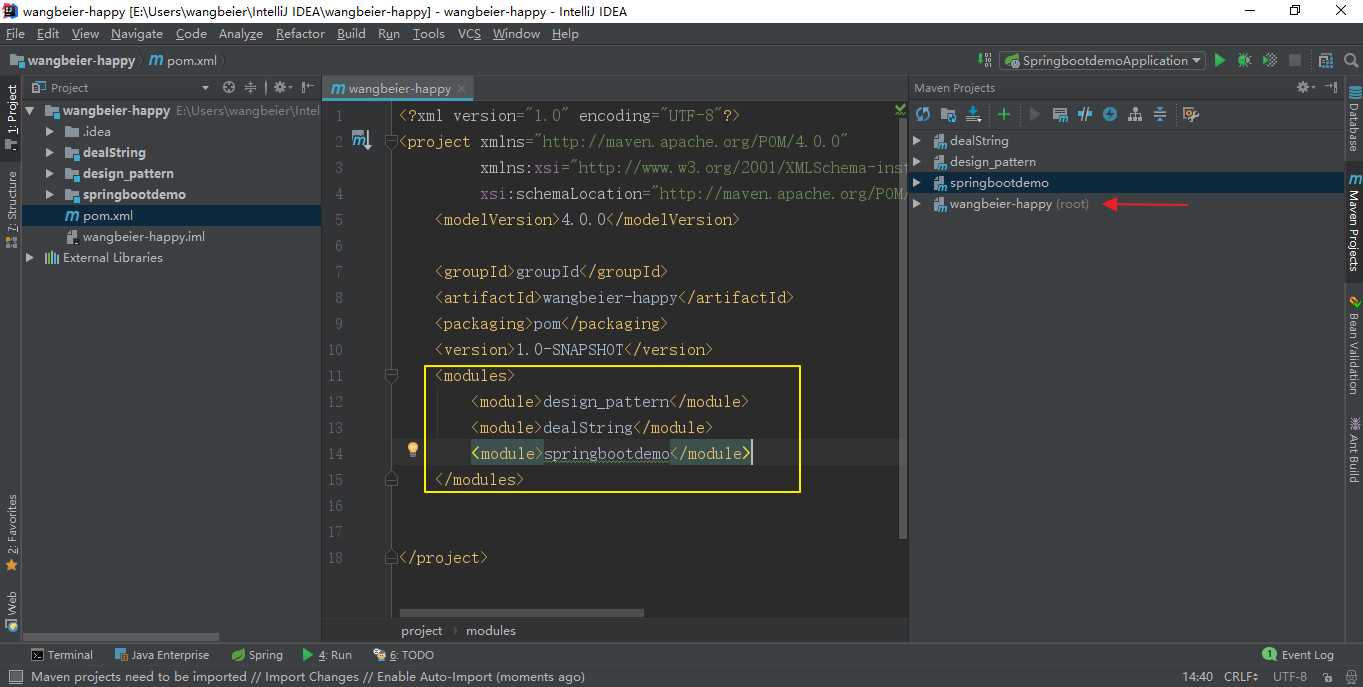Click Execute Maven Goal icon
Image resolution: width=1363 pixels, height=687 pixels.
(x=1061, y=115)
